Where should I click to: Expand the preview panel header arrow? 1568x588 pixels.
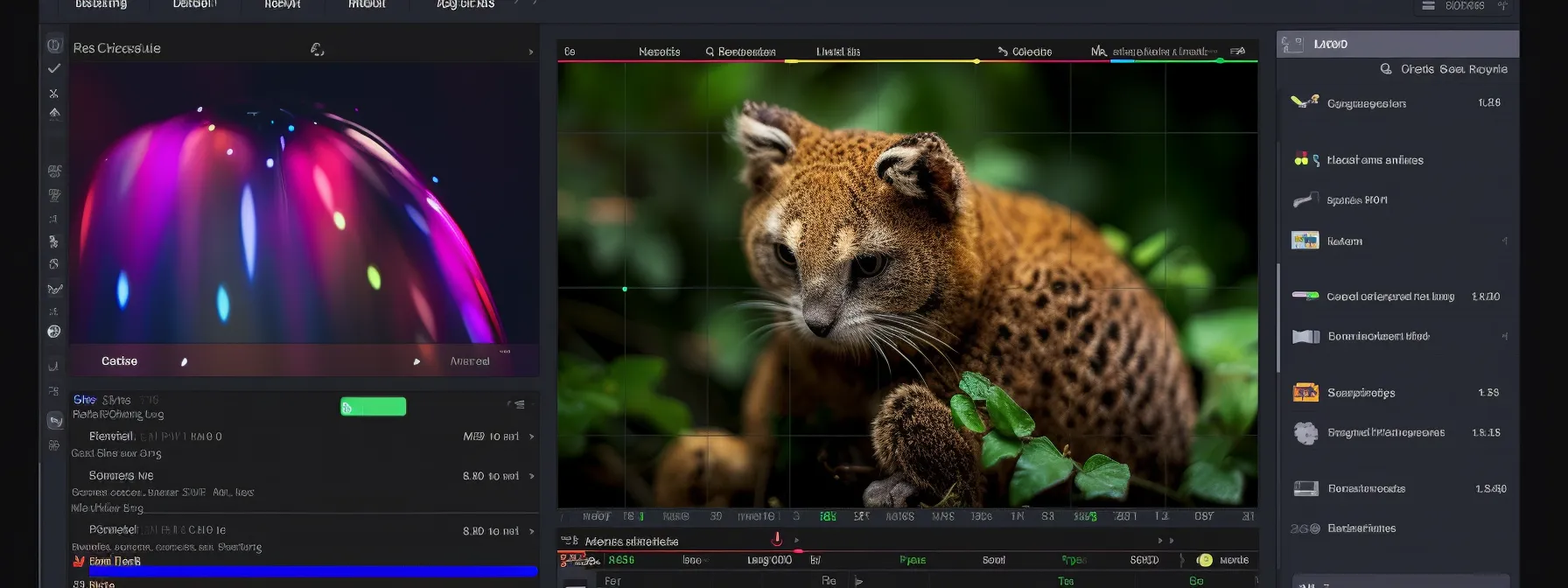point(531,52)
